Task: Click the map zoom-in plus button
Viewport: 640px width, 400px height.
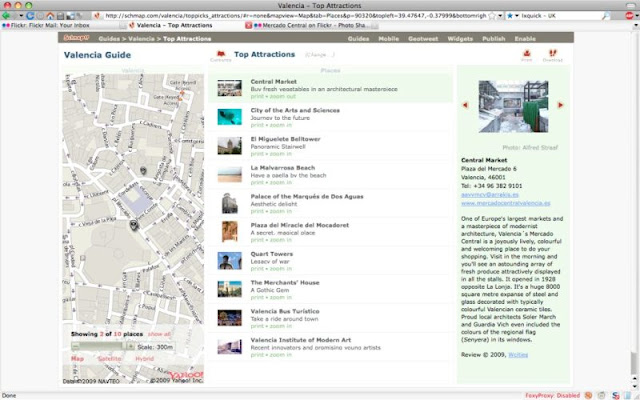Action: pyautogui.click(x=130, y=347)
